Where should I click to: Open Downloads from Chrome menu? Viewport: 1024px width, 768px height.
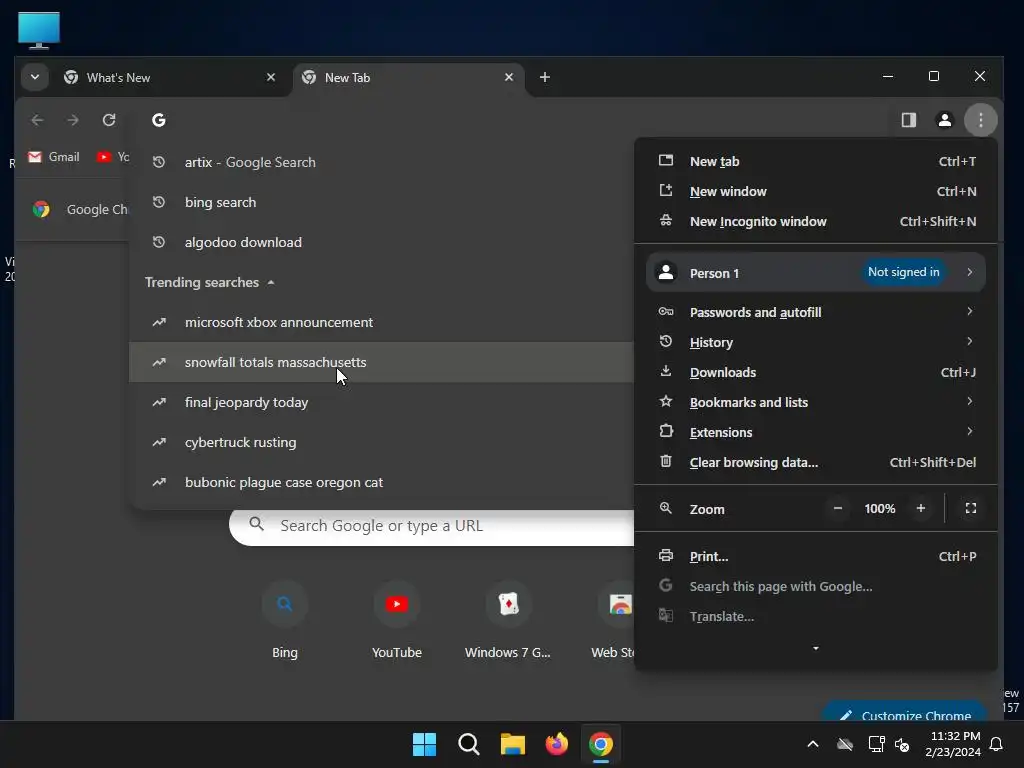pos(816,372)
